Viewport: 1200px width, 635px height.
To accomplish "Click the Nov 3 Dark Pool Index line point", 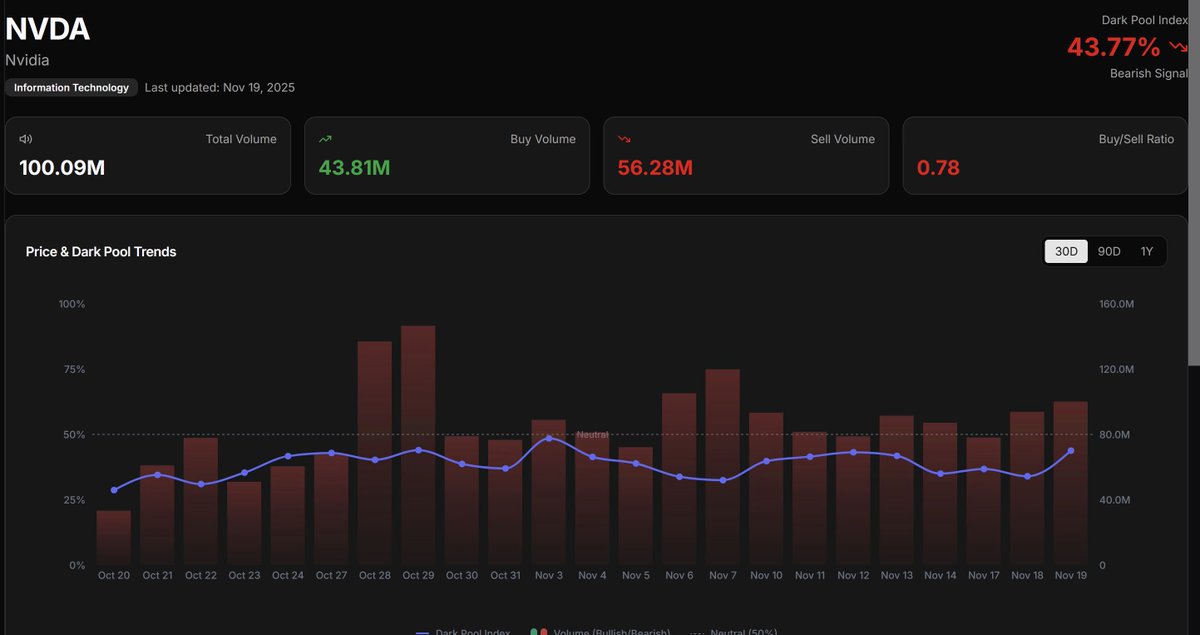I will pos(549,438).
